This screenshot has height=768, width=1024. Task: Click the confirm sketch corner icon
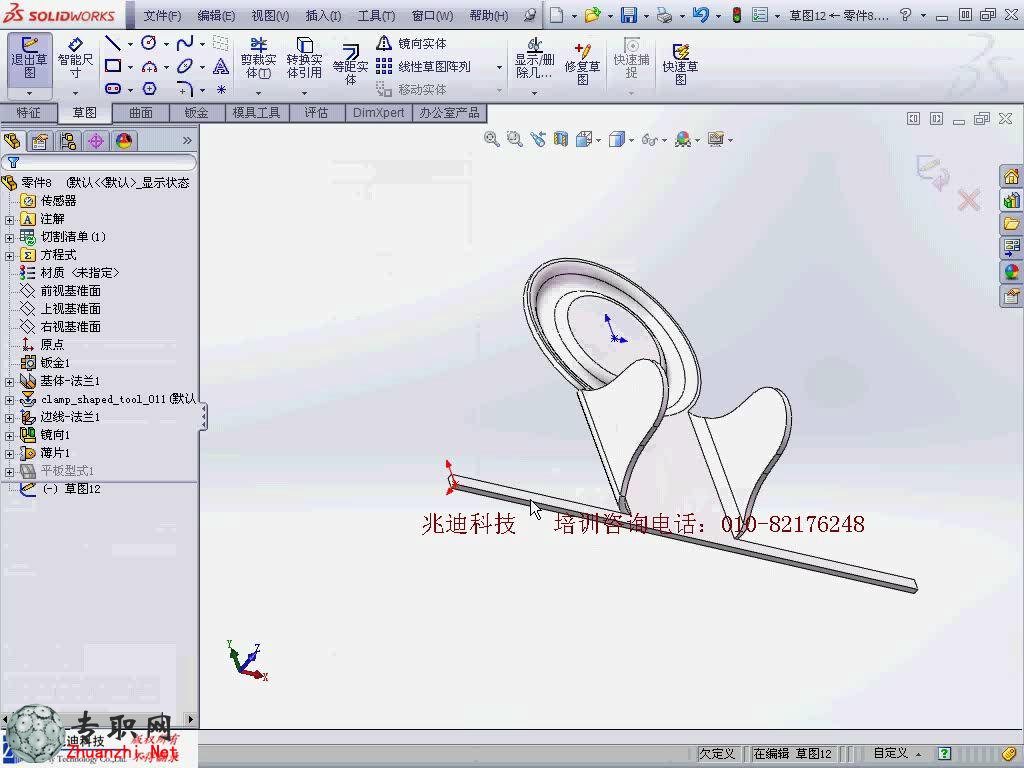(x=932, y=172)
